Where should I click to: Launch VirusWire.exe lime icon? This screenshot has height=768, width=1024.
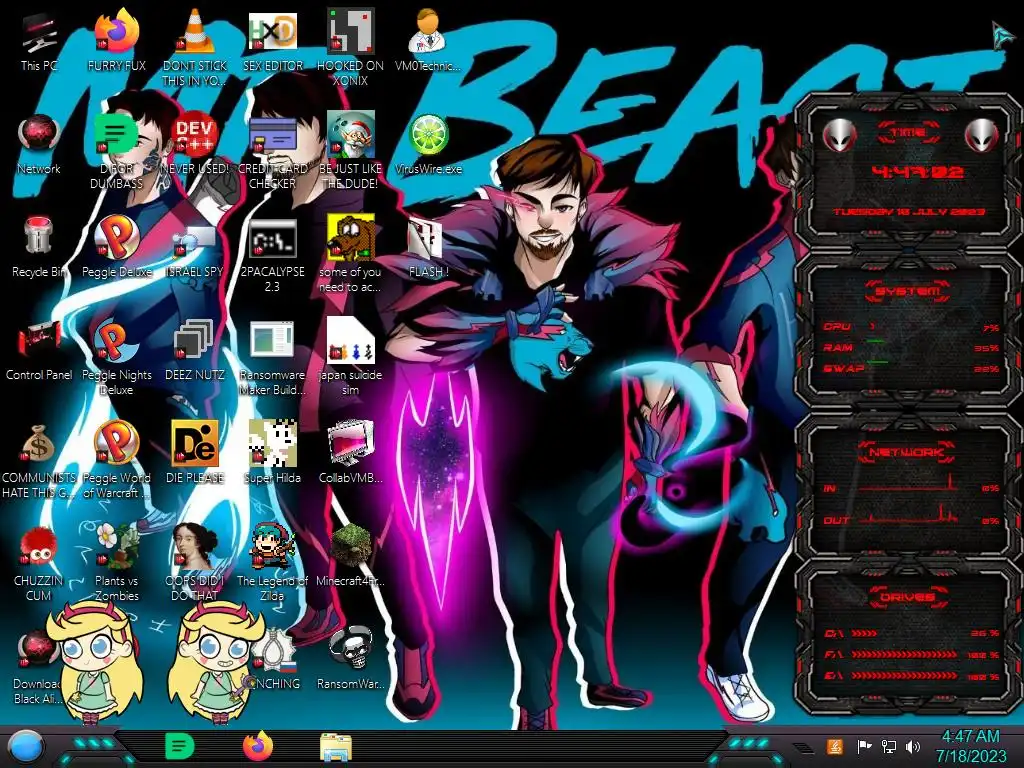tap(428, 144)
